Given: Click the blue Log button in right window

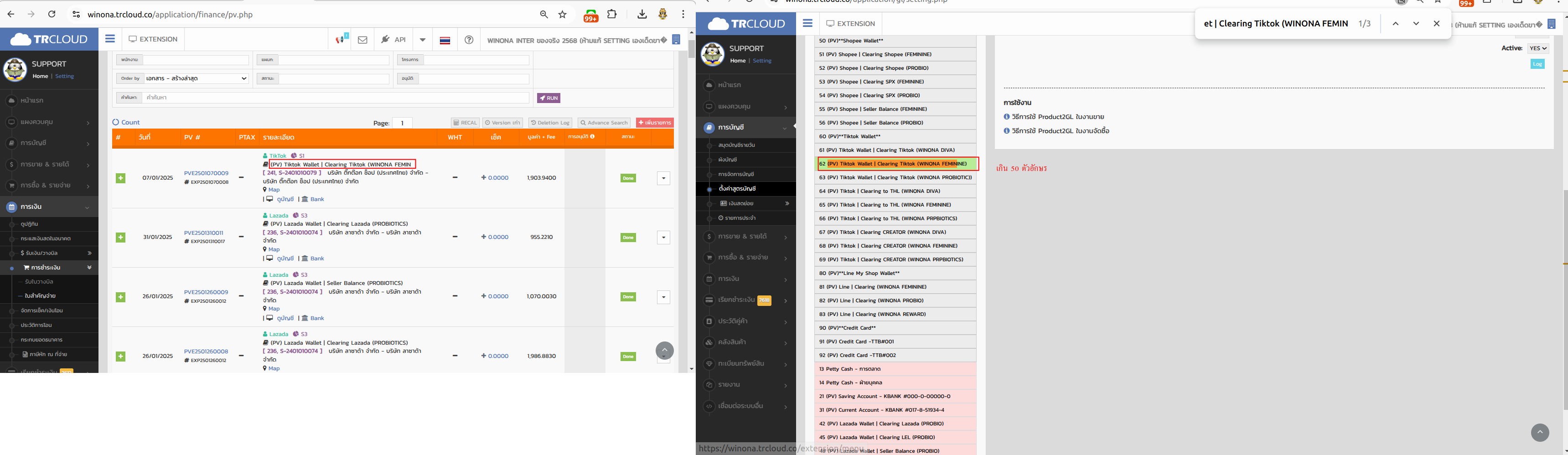Looking at the screenshot, I should (1537, 64).
